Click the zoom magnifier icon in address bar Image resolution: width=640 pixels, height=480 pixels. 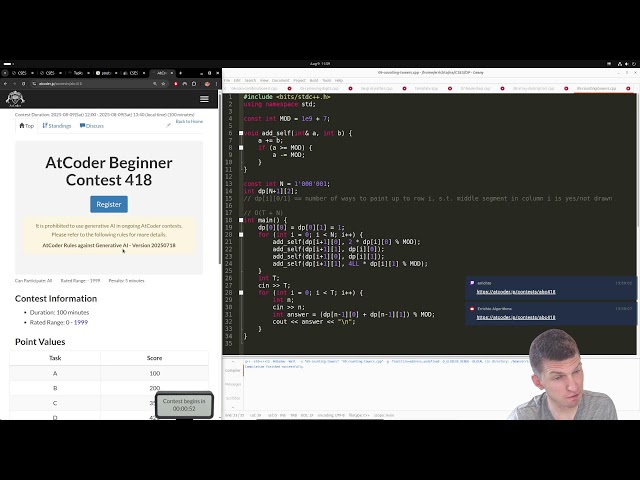coord(155,84)
